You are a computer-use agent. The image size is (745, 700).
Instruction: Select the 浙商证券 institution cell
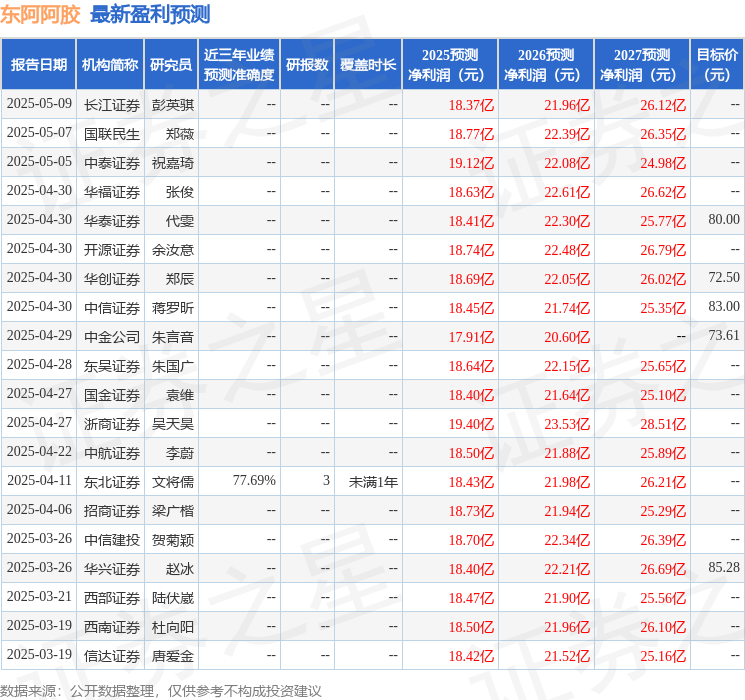[x=112, y=424]
